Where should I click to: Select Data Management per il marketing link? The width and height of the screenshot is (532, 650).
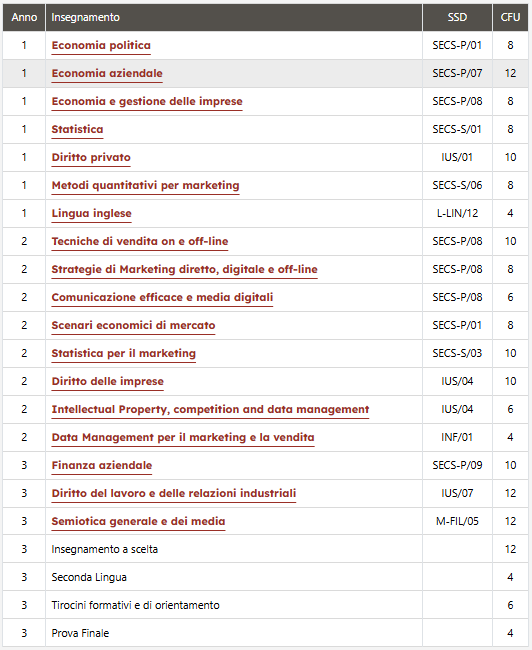pyautogui.click(x=183, y=437)
